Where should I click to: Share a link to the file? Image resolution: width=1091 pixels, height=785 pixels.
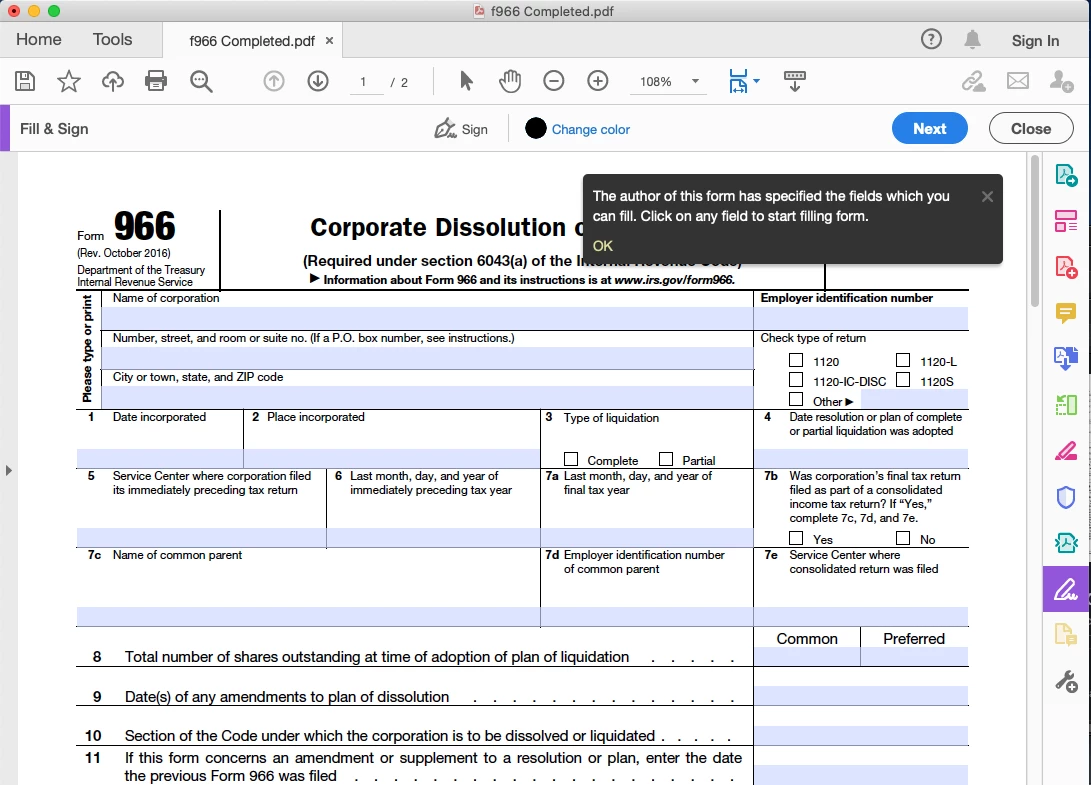point(973,81)
